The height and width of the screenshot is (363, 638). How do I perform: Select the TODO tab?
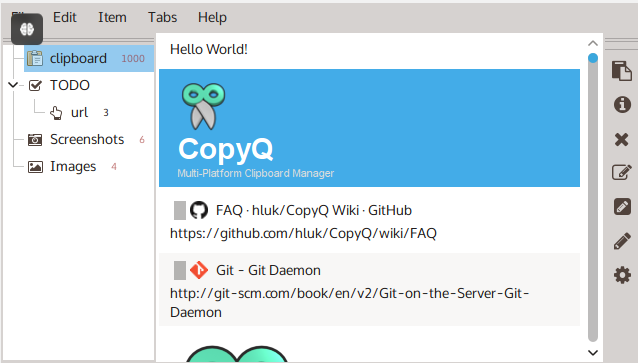pyautogui.click(x=70, y=85)
